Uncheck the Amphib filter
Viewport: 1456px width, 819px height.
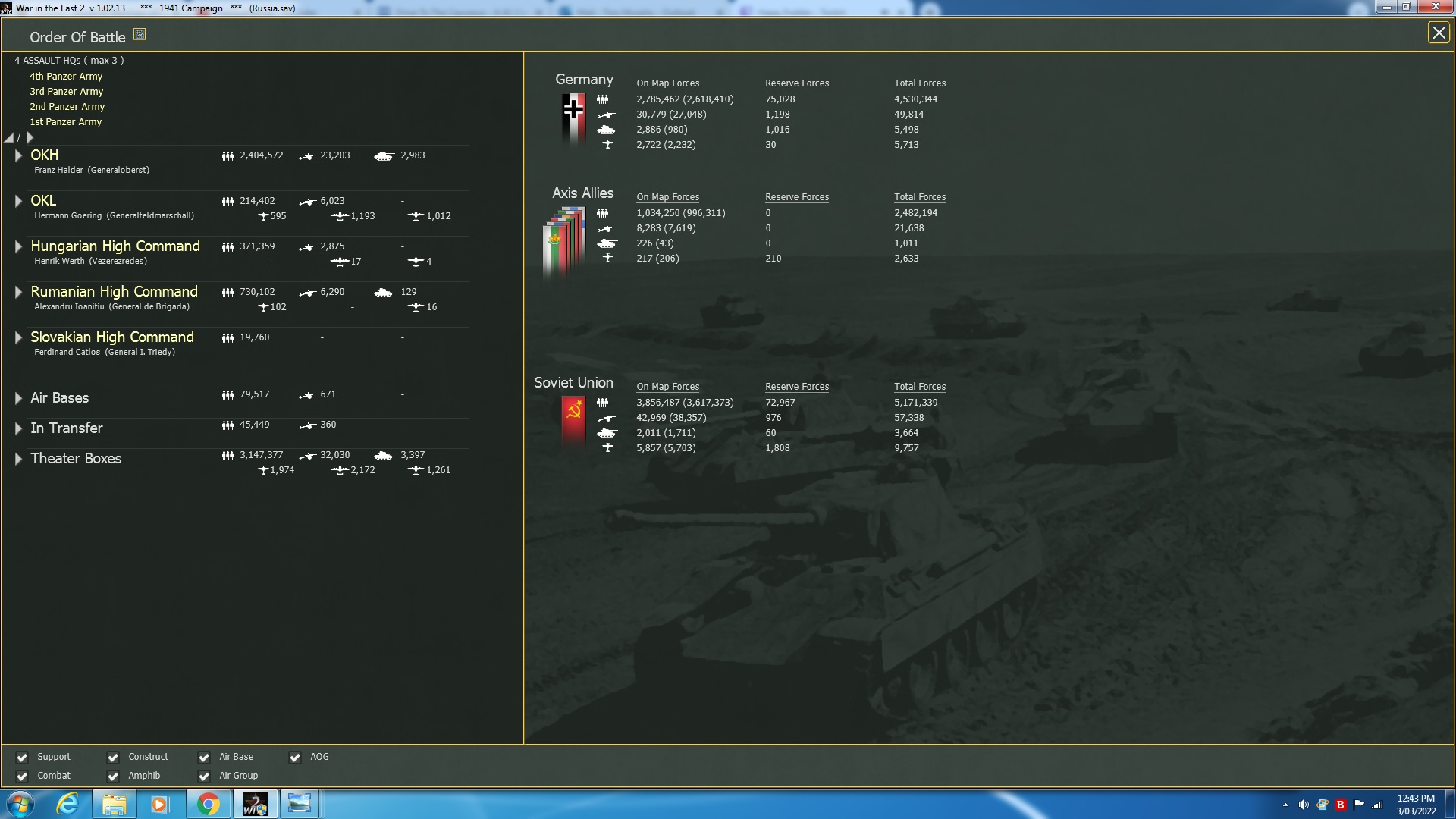tap(113, 777)
